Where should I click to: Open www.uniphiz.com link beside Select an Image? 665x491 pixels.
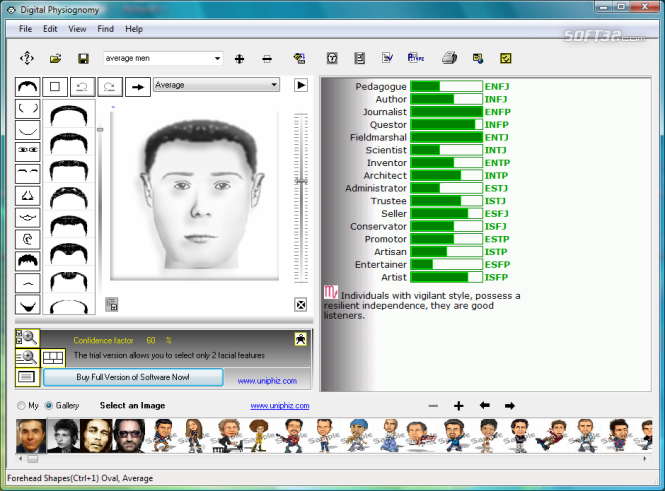click(280, 406)
